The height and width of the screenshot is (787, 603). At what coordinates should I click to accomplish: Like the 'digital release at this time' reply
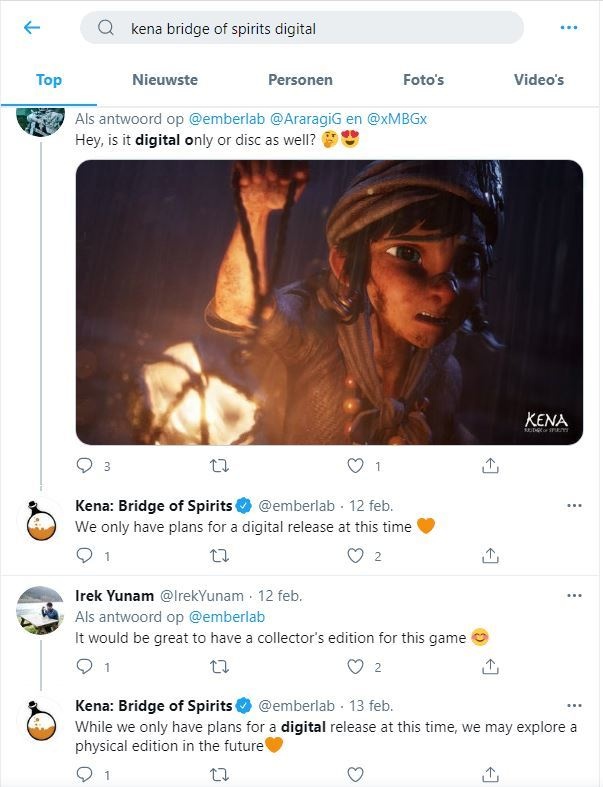(355, 556)
